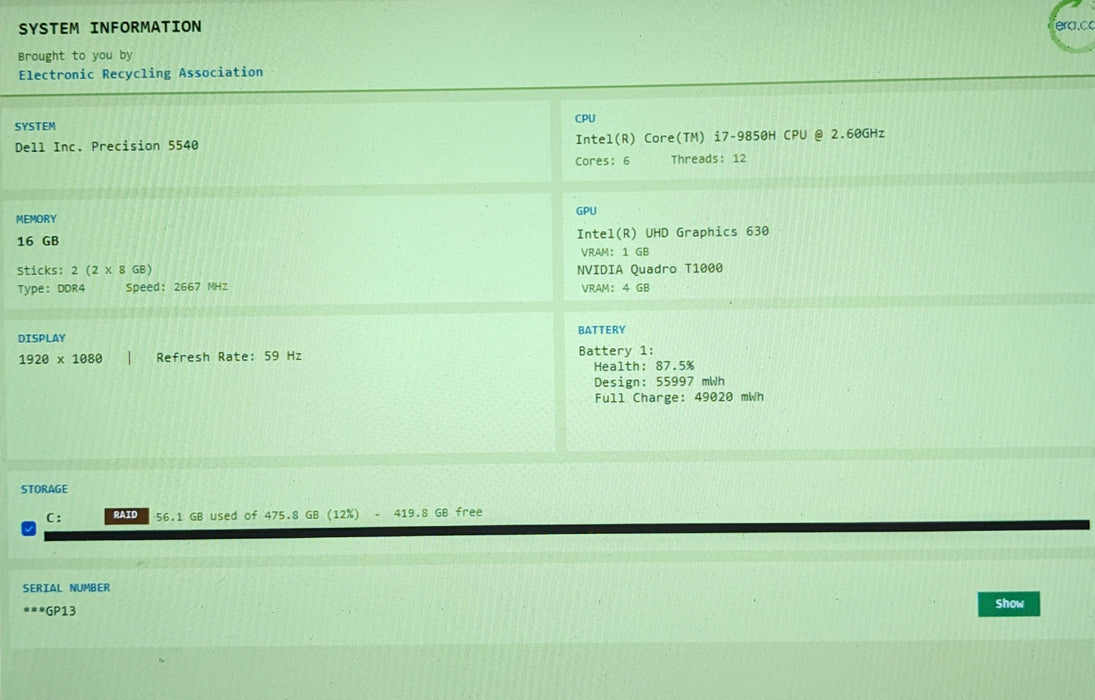
Task: Click the 'Brought to you by' text
Action: coord(75,55)
